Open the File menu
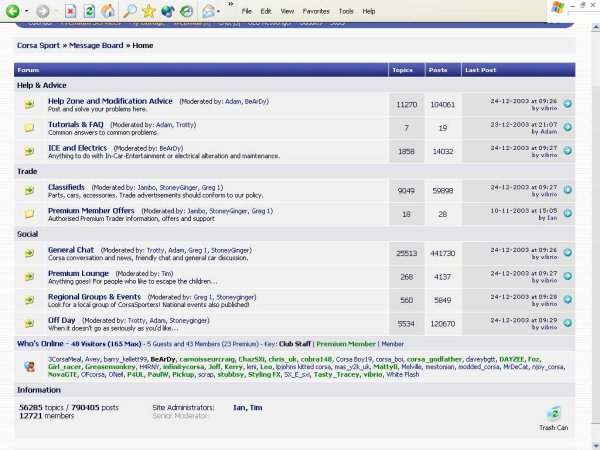Screen dimensions: 600x450 [x=246, y=11]
